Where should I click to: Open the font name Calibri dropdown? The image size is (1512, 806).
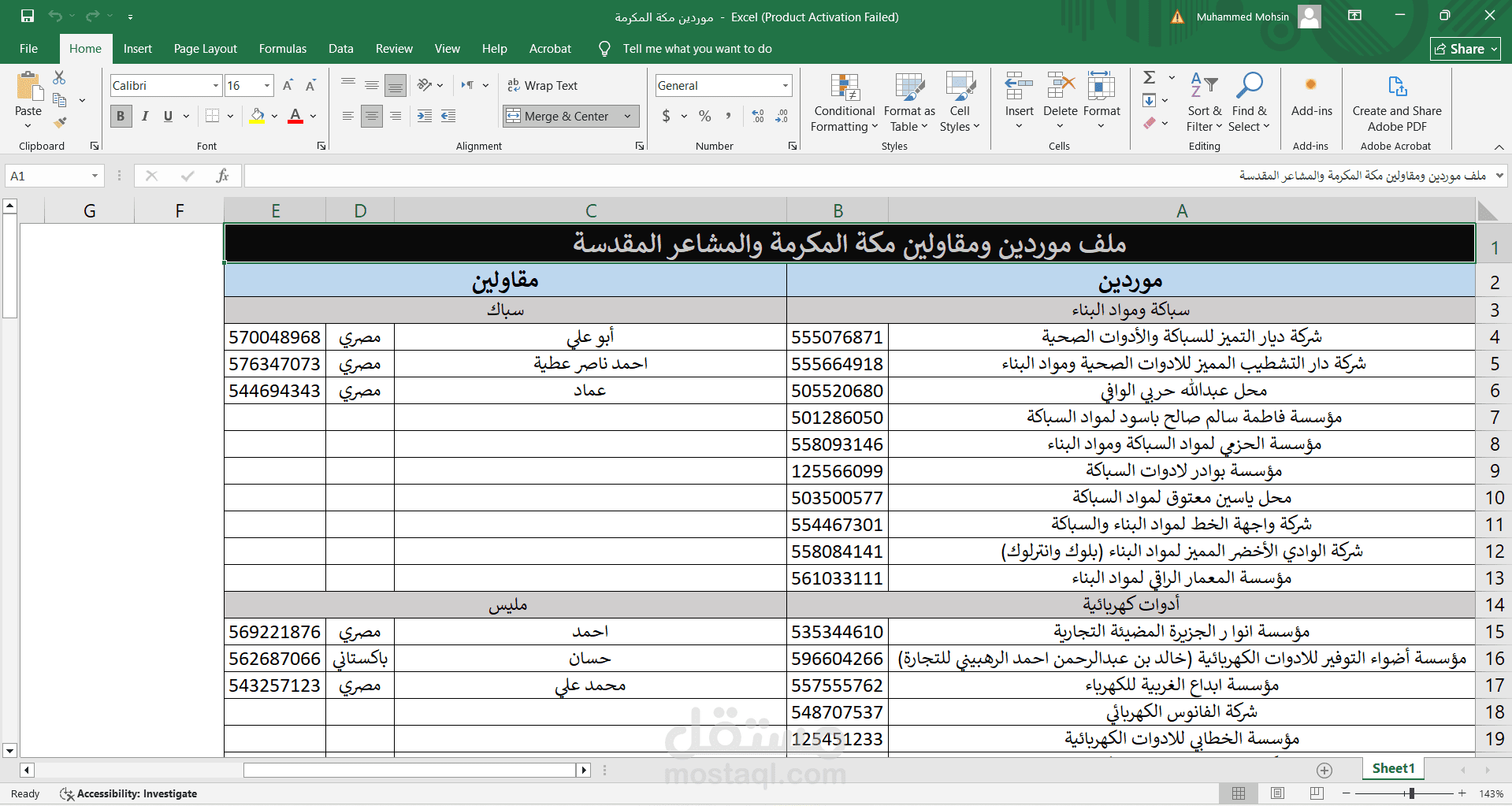(215, 85)
